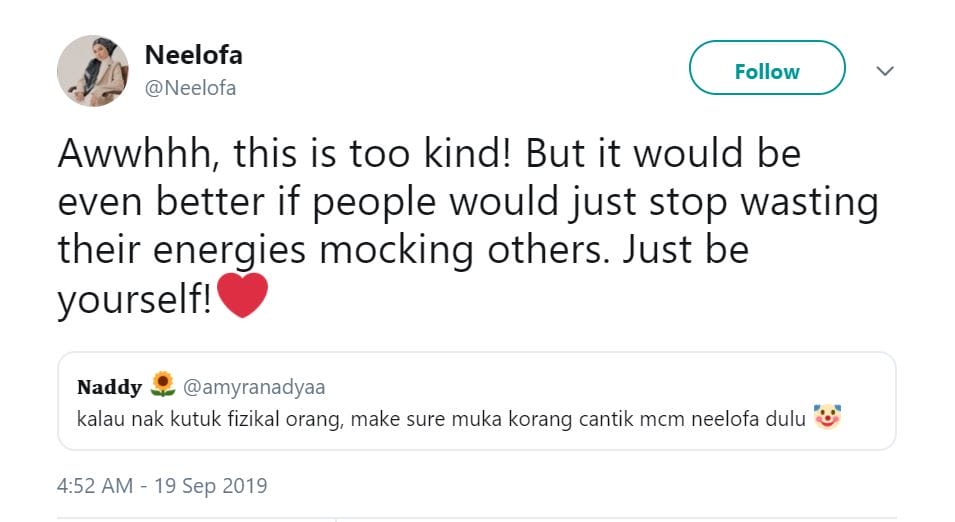Screen dimensions: 955x522
Task: Open the Neelofa display name link
Action: 192,54
